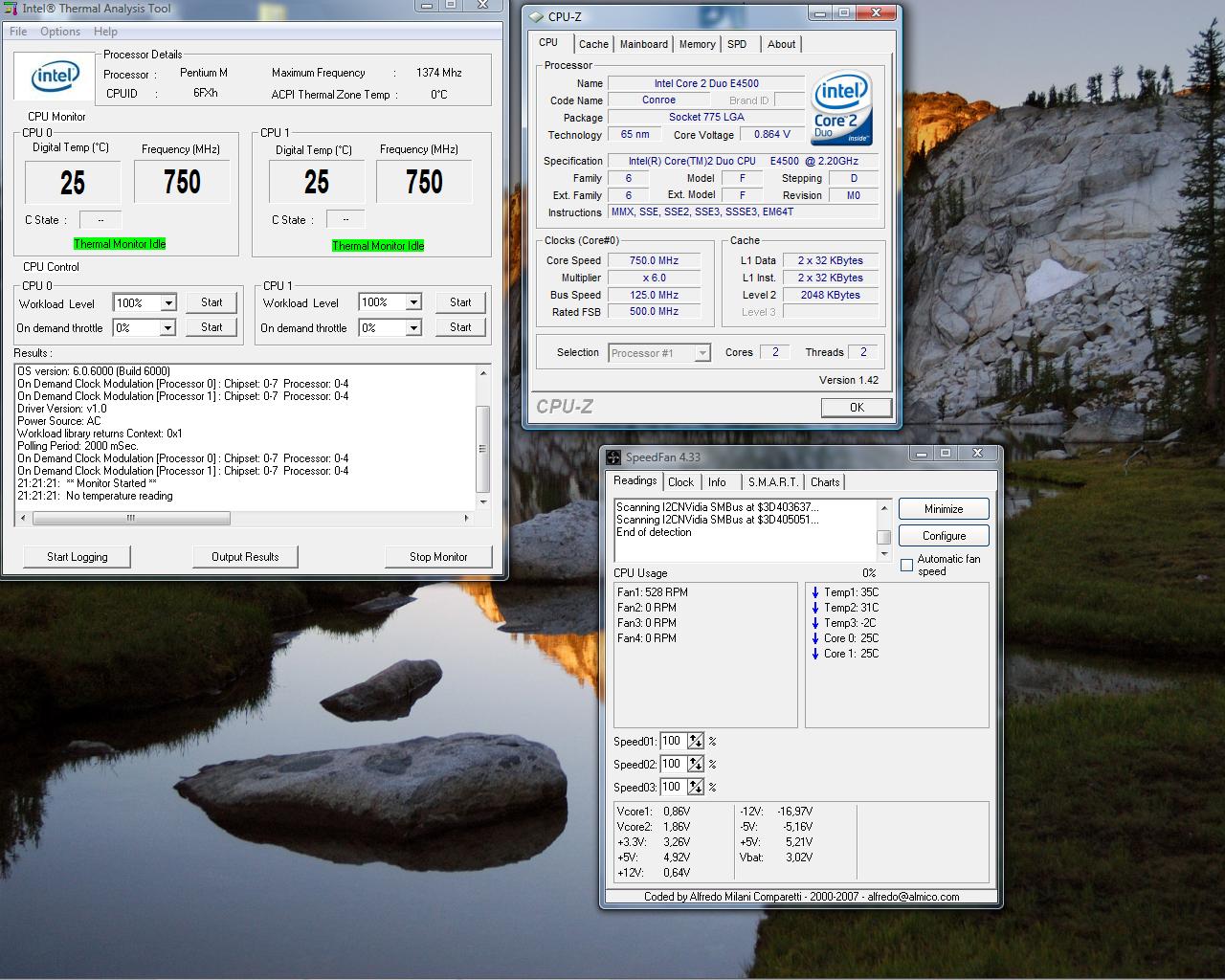Viewport: 1225px width, 980px height.
Task: Switch to the Memory tab in CPU-Z
Action: (697, 44)
